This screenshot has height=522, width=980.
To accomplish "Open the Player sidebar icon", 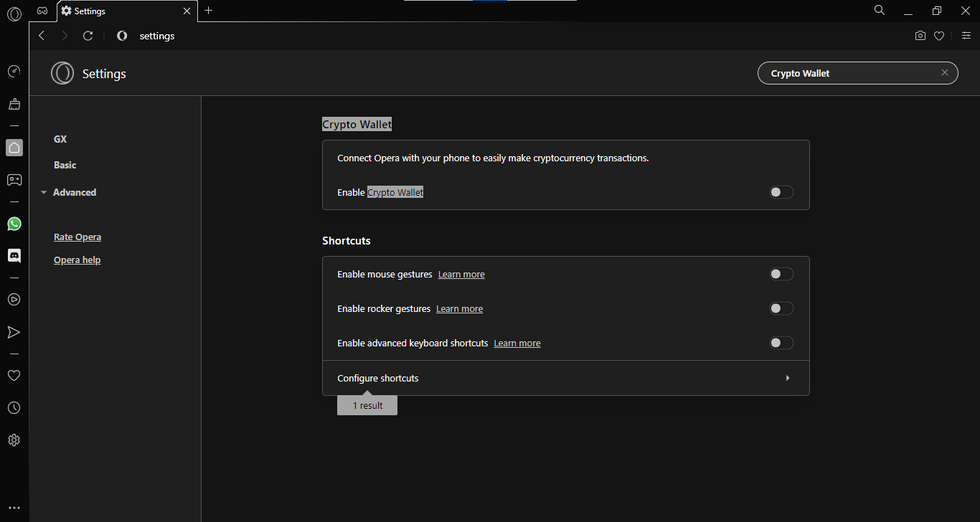I will point(14,299).
